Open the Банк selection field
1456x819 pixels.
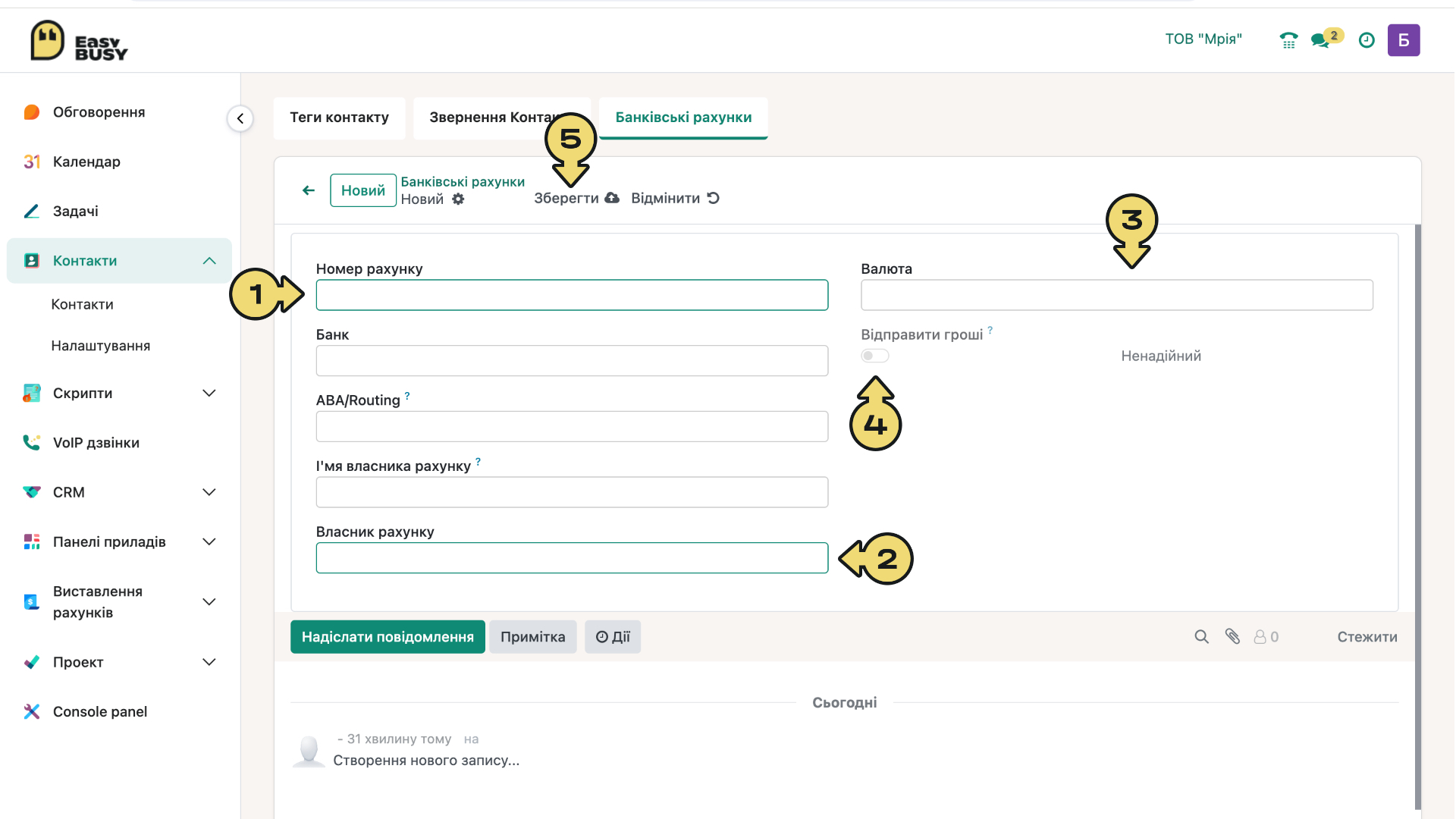click(x=572, y=361)
